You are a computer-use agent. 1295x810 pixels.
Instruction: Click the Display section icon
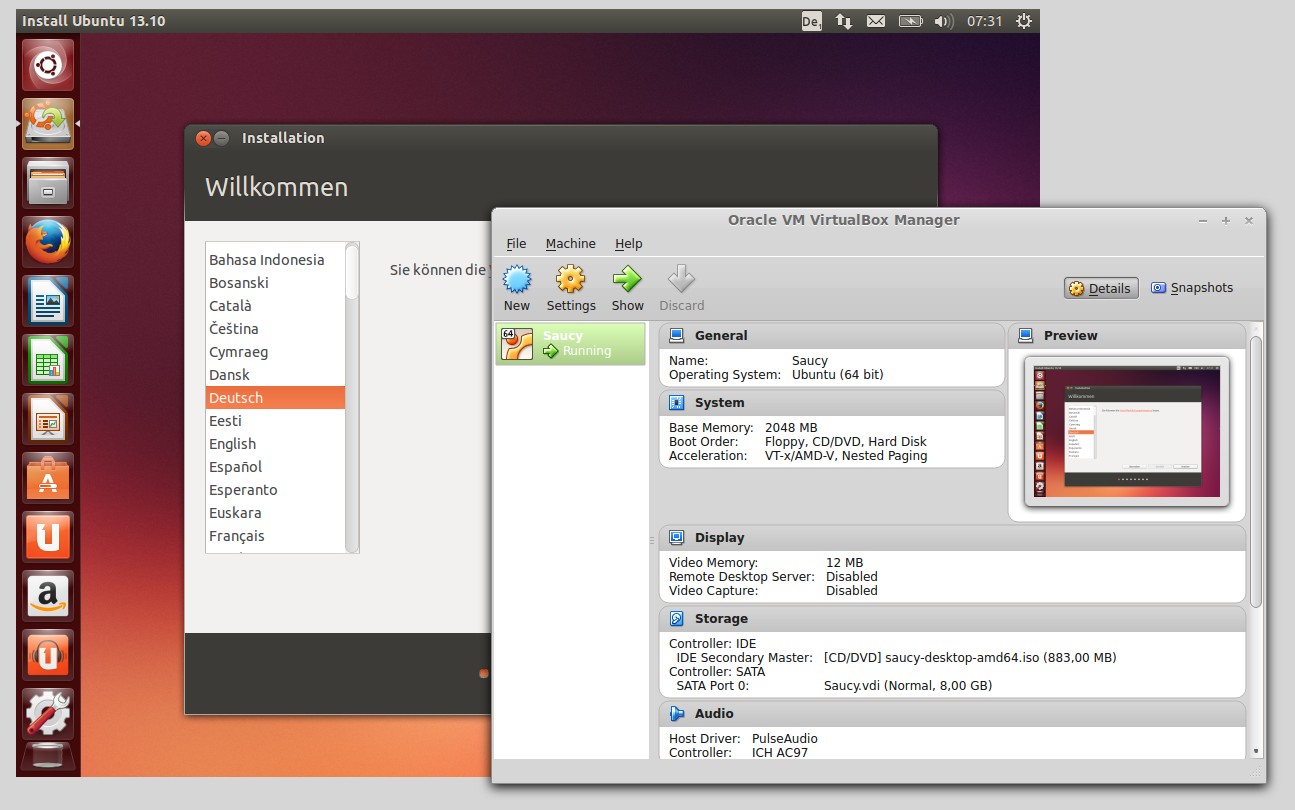pos(677,538)
